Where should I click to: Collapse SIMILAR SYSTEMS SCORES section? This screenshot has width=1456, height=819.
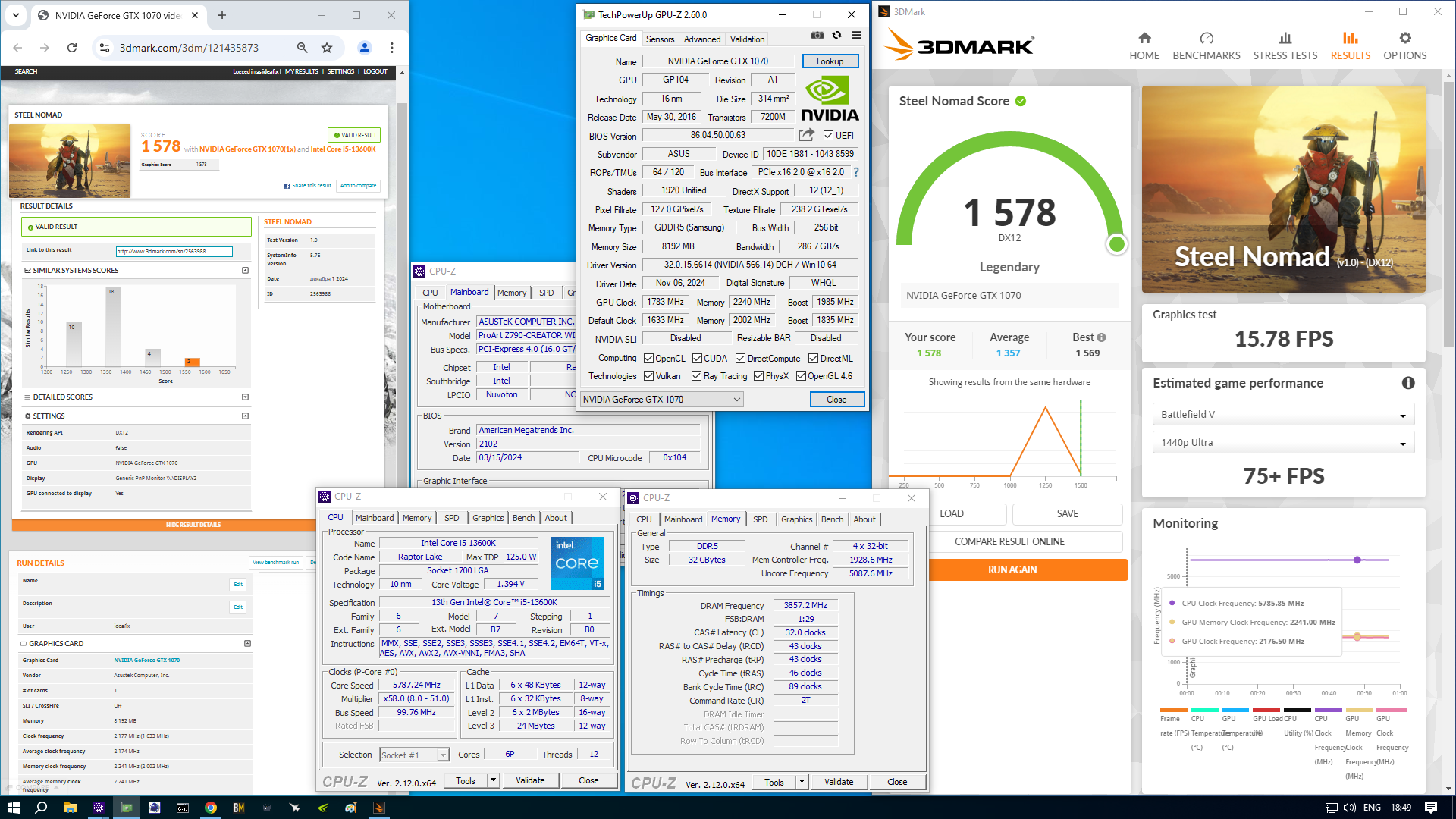tap(245, 271)
